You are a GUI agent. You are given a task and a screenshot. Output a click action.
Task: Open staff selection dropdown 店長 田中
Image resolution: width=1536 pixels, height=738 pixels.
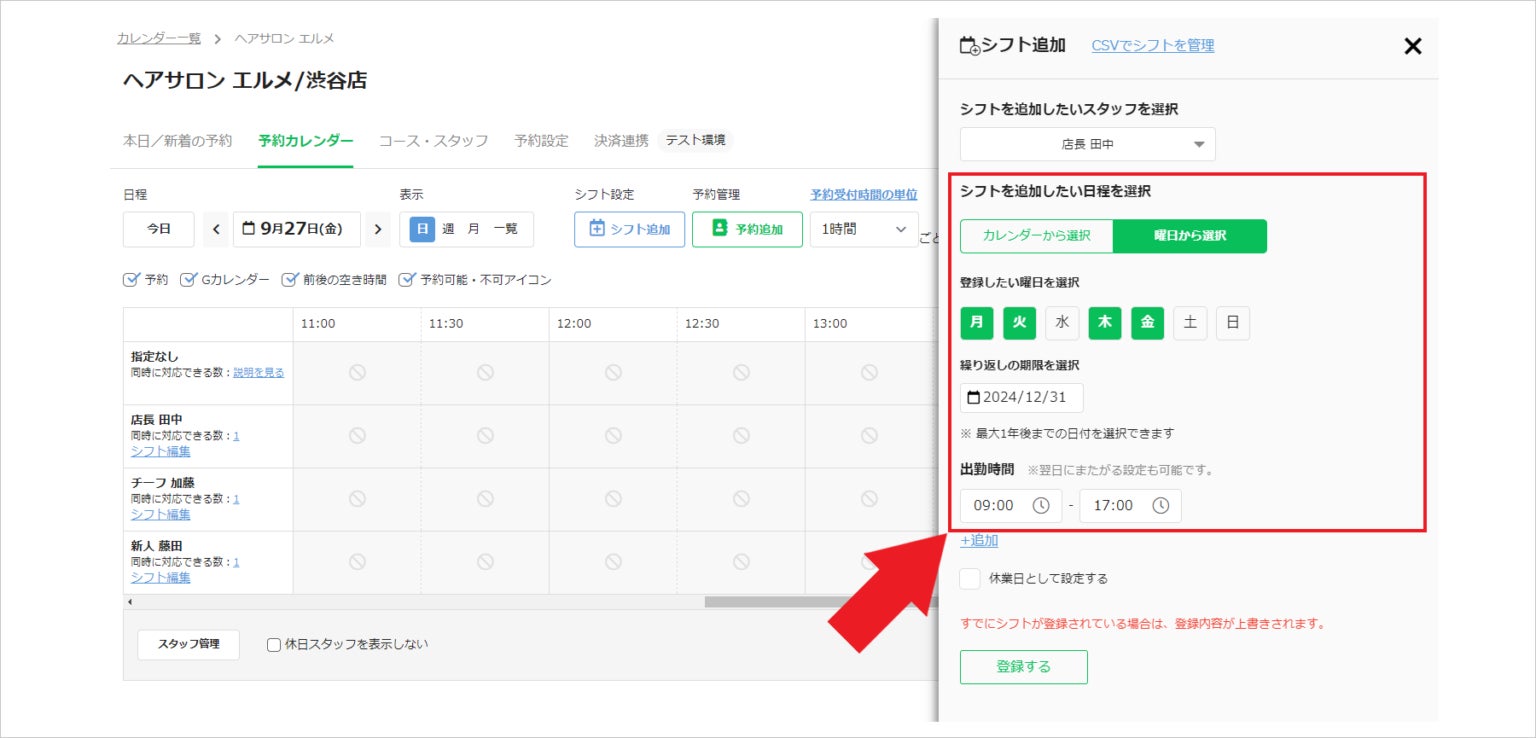click(x=1087, y=145)
